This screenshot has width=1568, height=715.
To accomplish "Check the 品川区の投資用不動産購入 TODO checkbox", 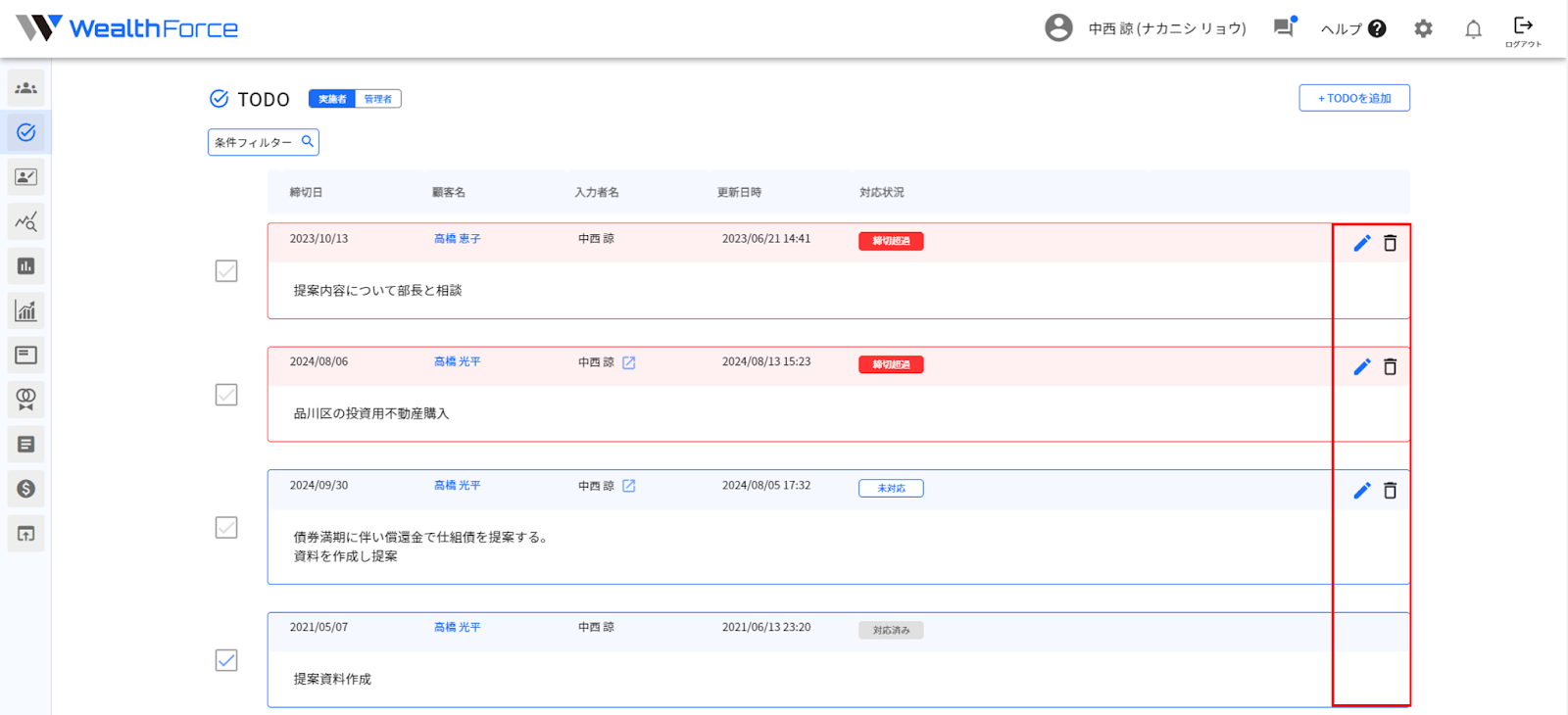I will tap(226, 395).
